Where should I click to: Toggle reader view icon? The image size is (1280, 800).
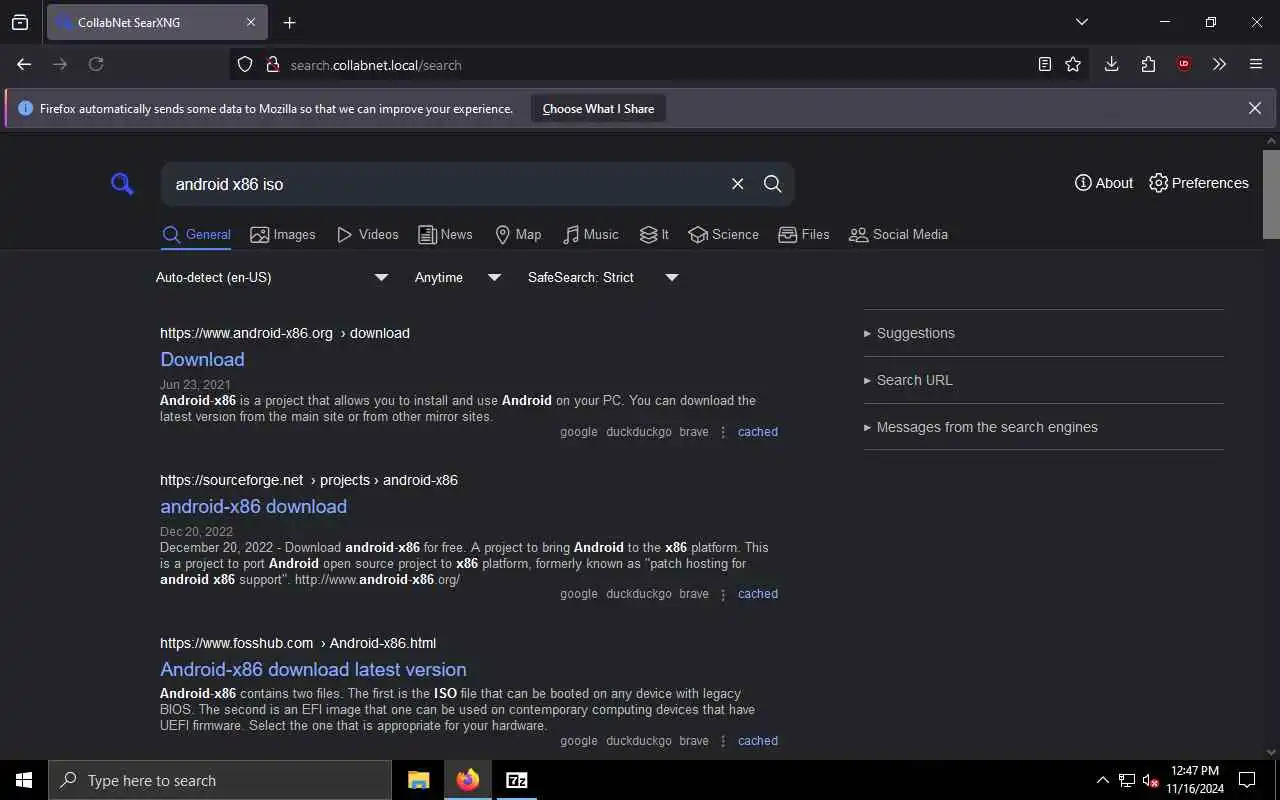[x=1044, y=64]
